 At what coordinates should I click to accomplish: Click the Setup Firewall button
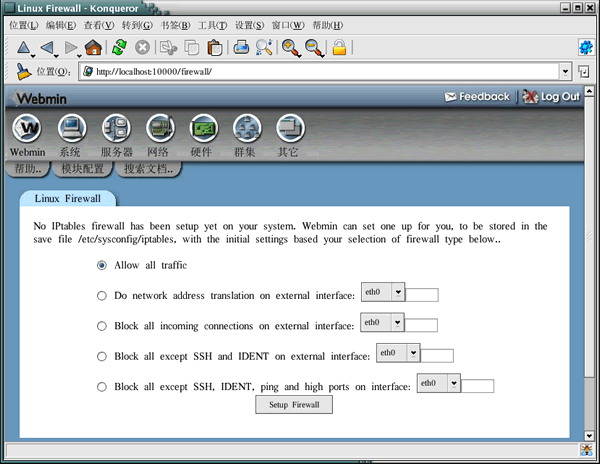point(294,405)
